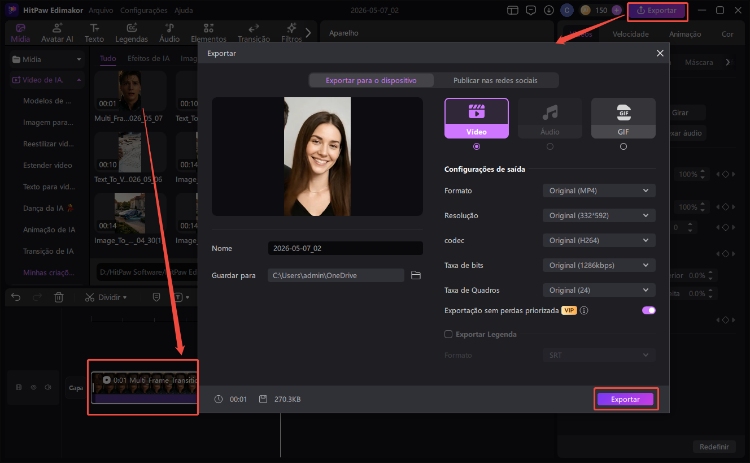Select the GIF radio button
This screenshot has height=463, width=750.
[x=623, y=146]
